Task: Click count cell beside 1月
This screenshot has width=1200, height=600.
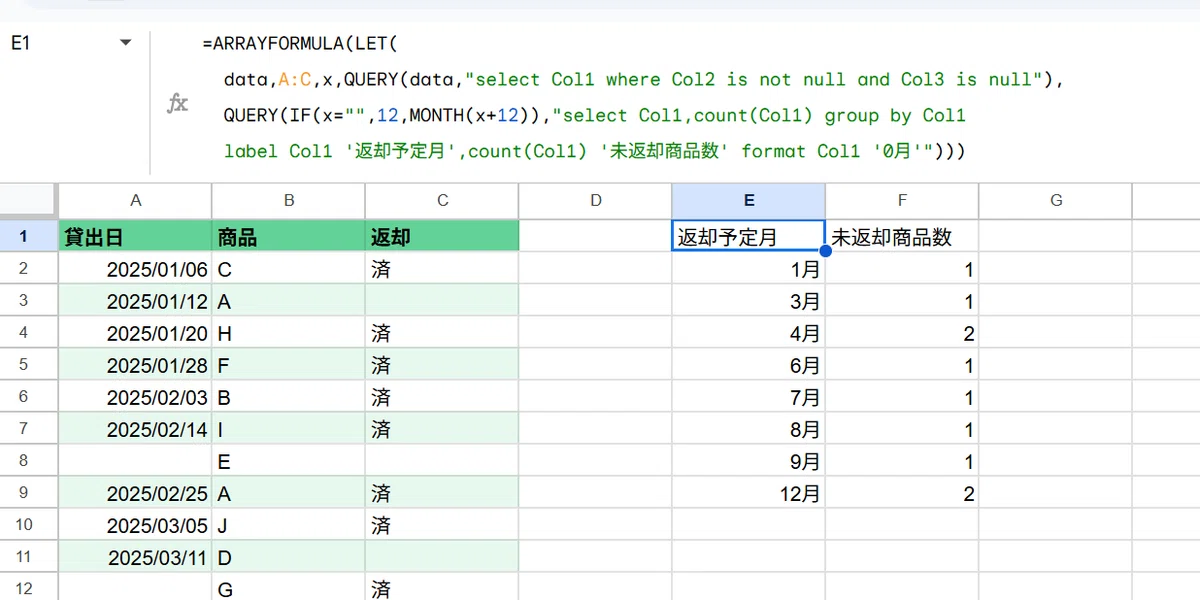Action: 902,269
